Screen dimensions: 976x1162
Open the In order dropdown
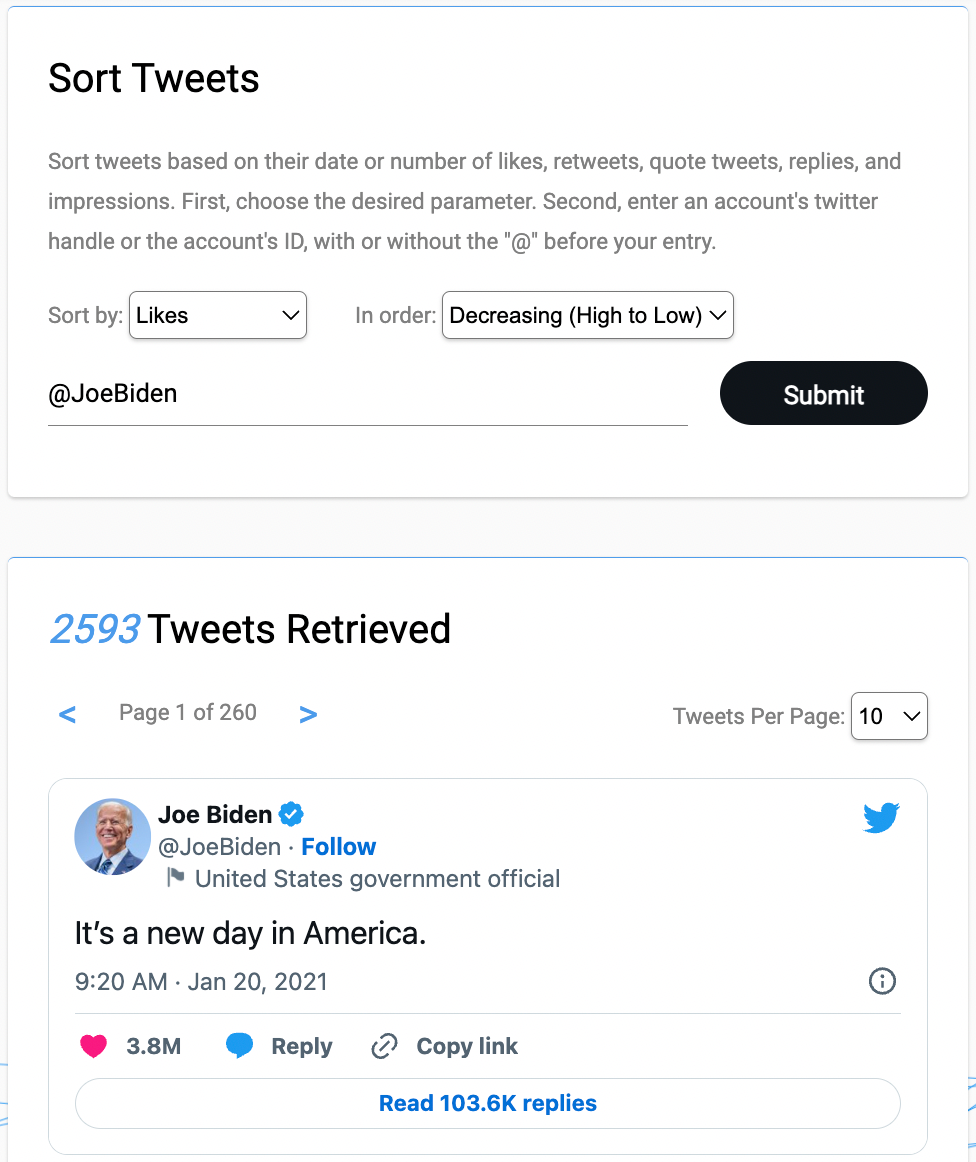[x=587, y=315]
